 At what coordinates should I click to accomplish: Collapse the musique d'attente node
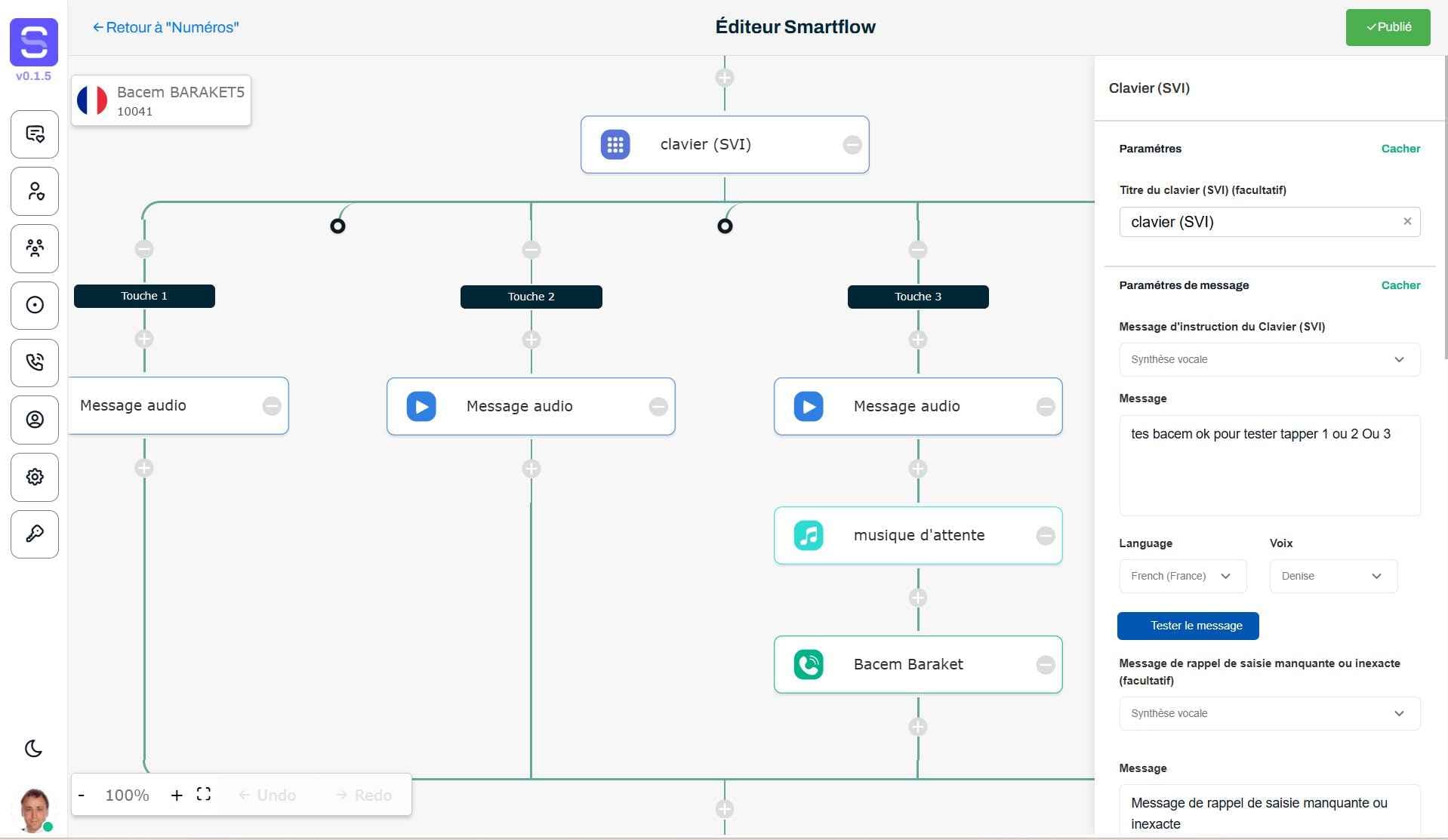coord(1046,535)
